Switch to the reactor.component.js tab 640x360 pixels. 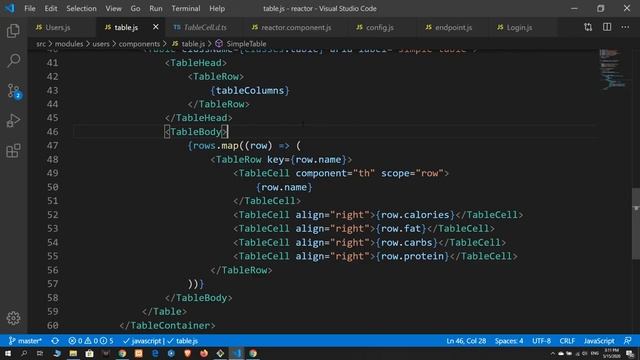point(296,27)
